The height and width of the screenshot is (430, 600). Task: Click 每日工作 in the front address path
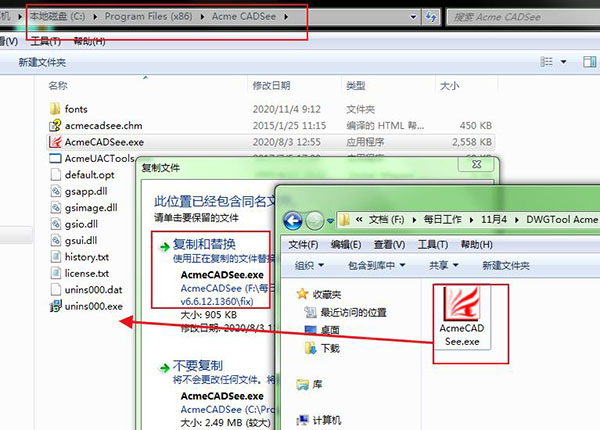pyautogui.click(x=442, y=220)
